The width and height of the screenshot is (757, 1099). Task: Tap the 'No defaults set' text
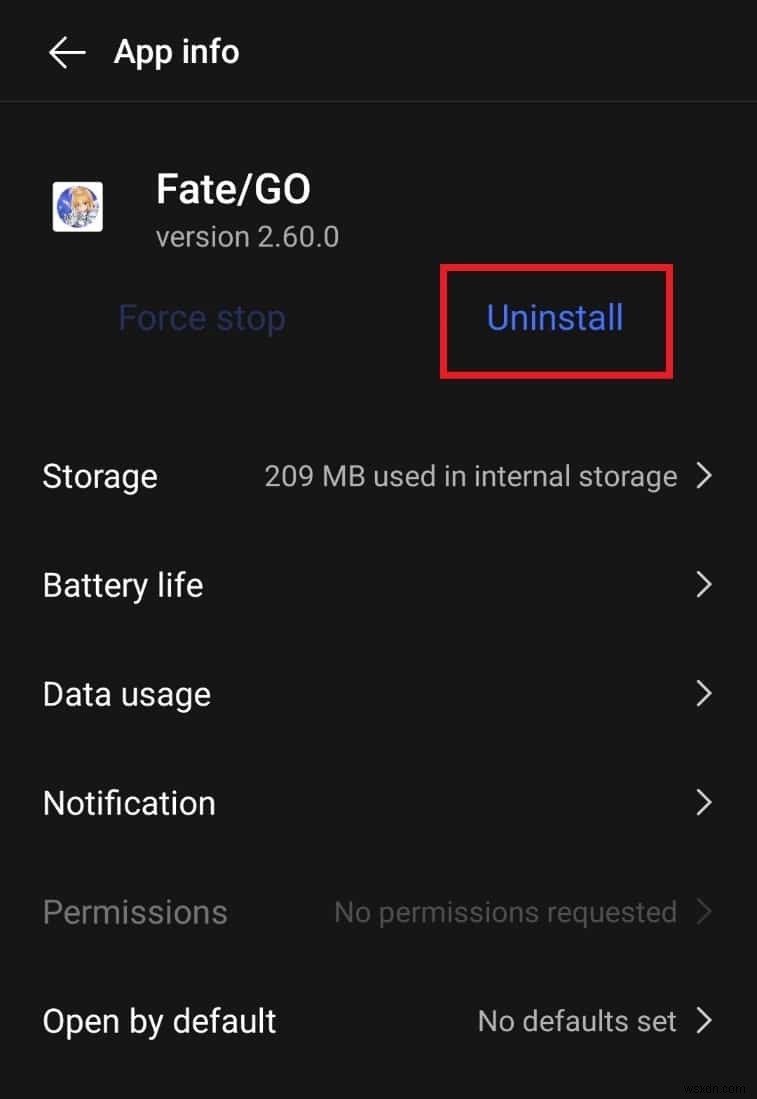point(577,1021)
